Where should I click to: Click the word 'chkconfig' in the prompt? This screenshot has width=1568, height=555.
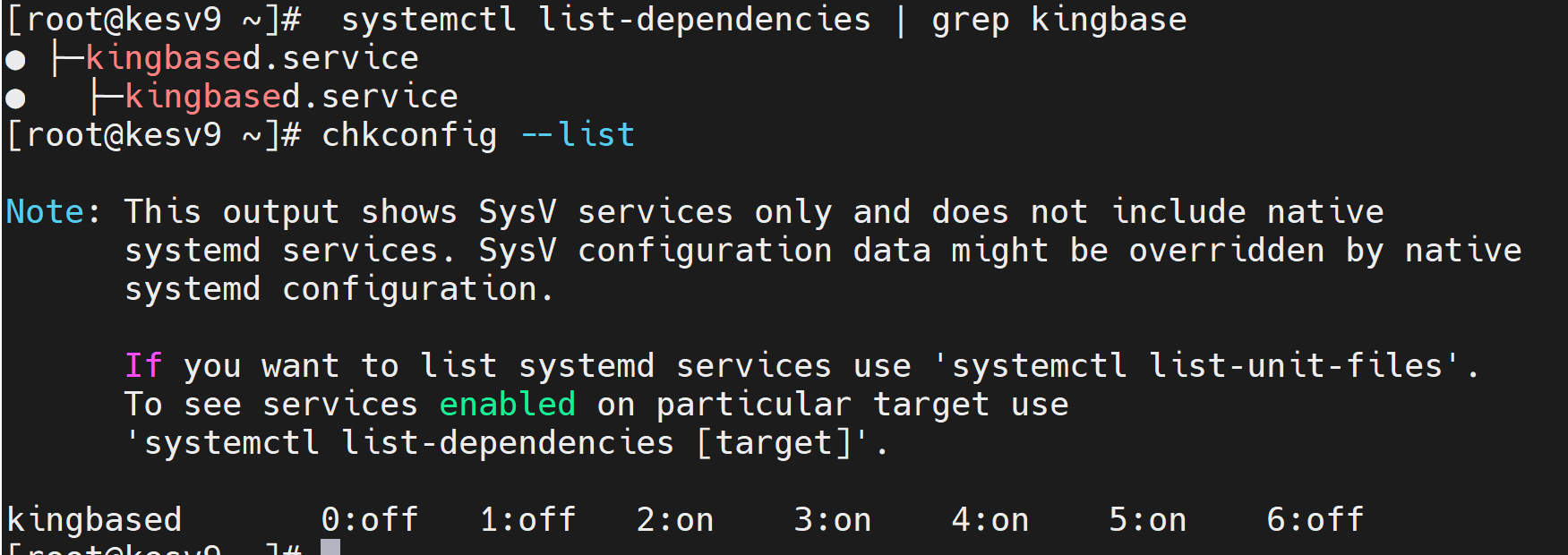[x=409, y=135]
